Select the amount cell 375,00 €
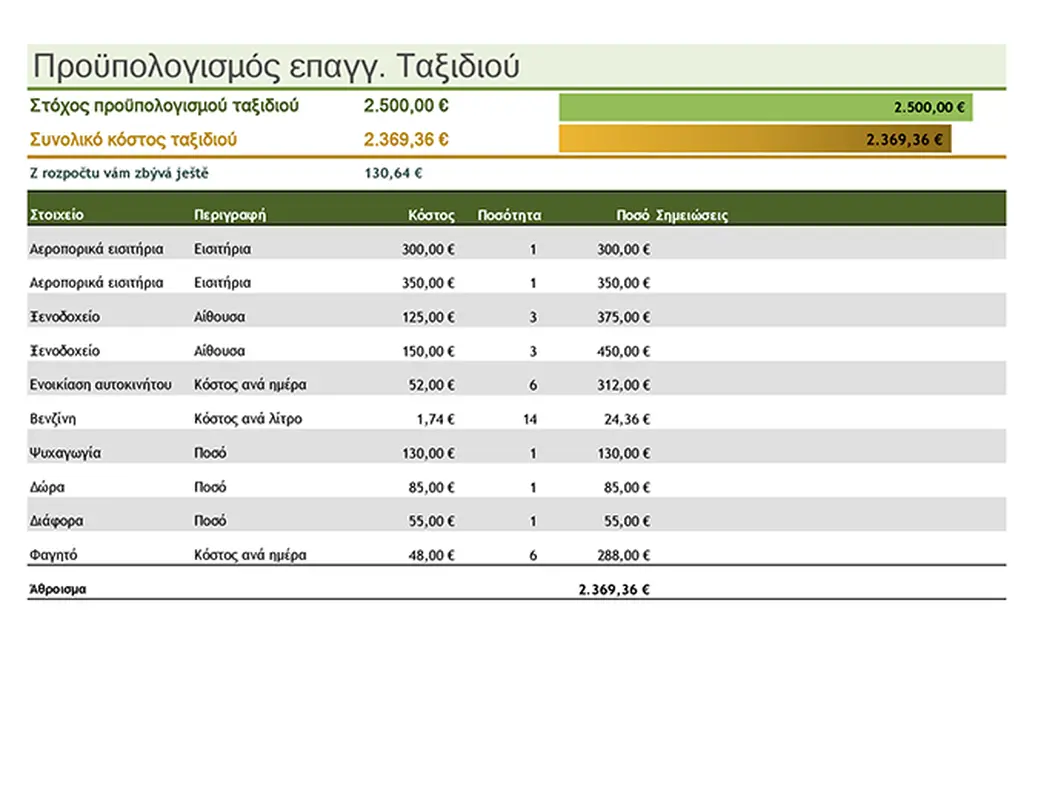The height and width of the screenshot is (800, 1038). (624, 317)
